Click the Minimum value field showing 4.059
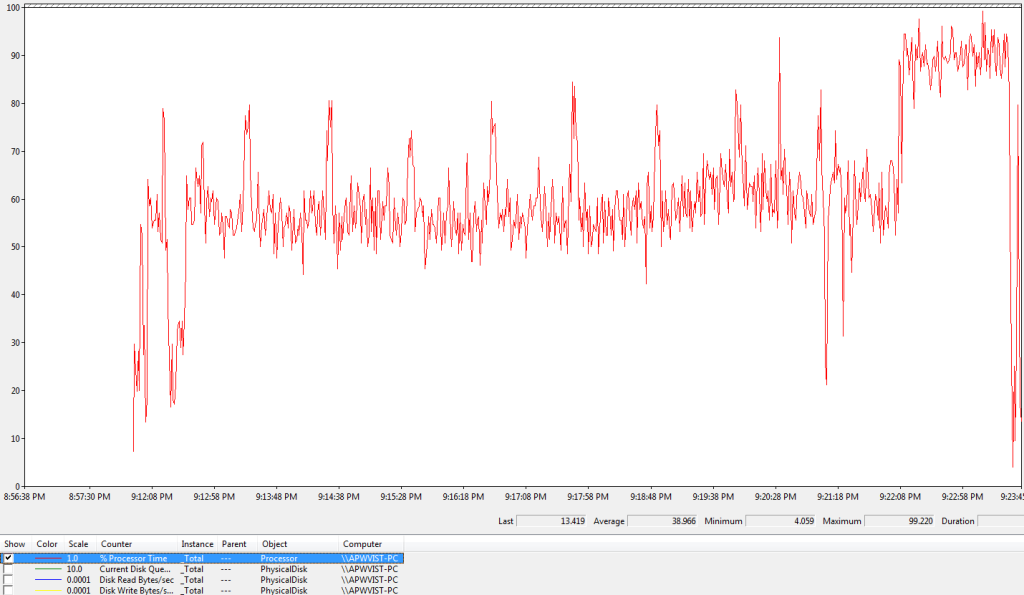Viewport: 1024px width, 595px height. click(x=780, y=521)
